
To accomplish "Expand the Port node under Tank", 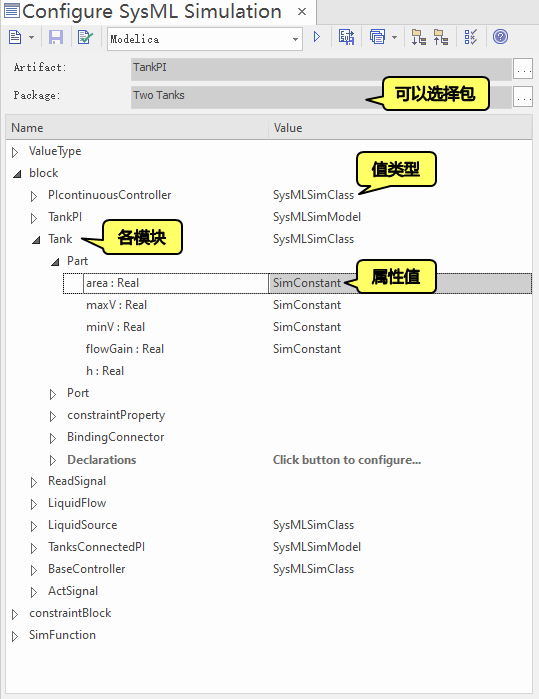I will tap(53, 394).
